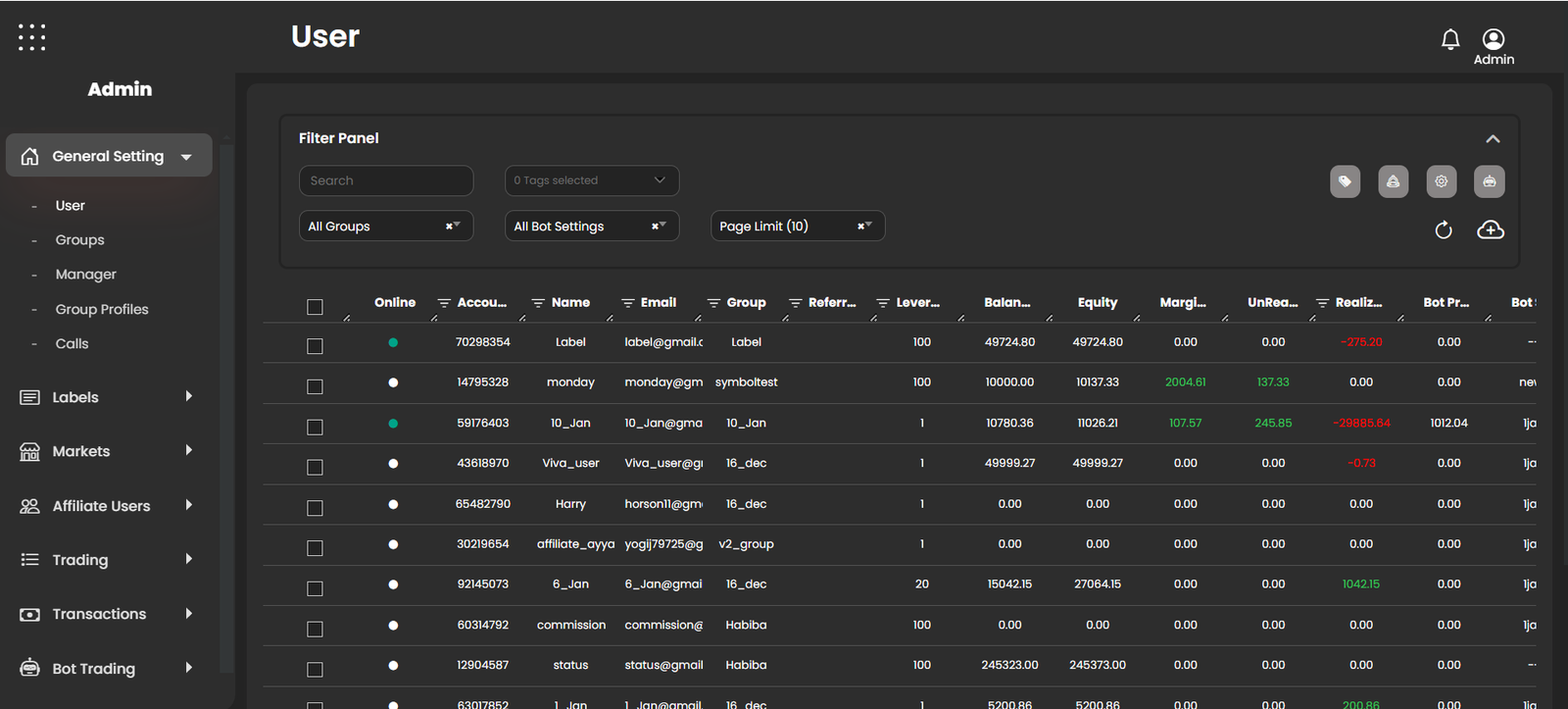Select the Viva_user row checkbox
1568x709 pixels.
(x=315, y=467)
